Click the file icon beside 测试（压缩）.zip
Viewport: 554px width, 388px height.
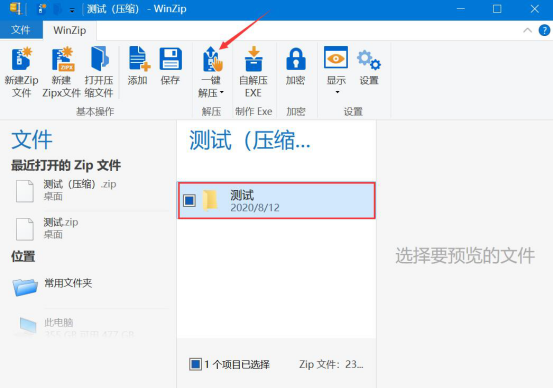point(25,191)
